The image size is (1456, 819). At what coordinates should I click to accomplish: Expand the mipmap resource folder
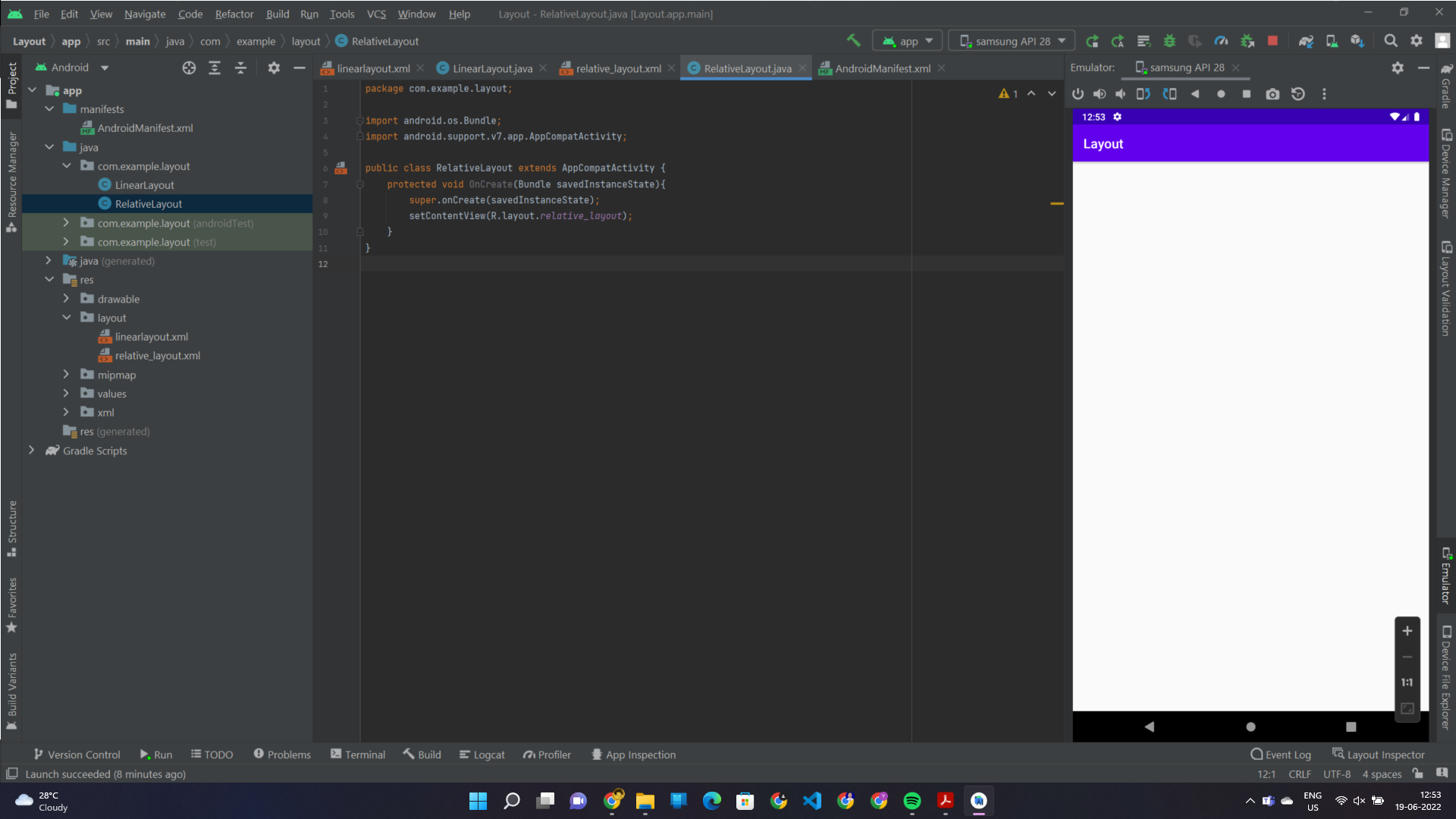[66, 374]
